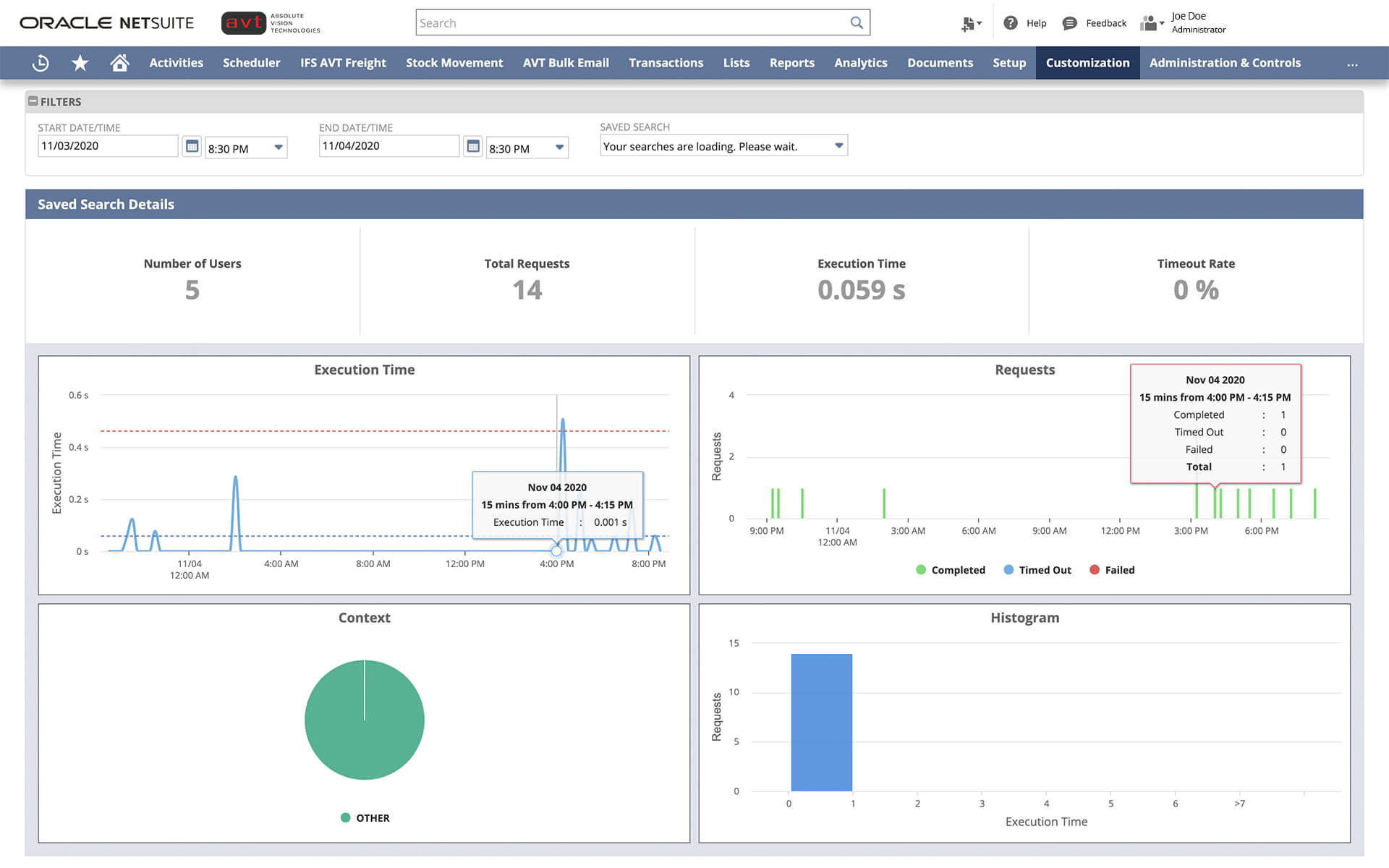The image size is (1389, 868).
Task: Open the Saved Search dropdown
Action: 838,145
